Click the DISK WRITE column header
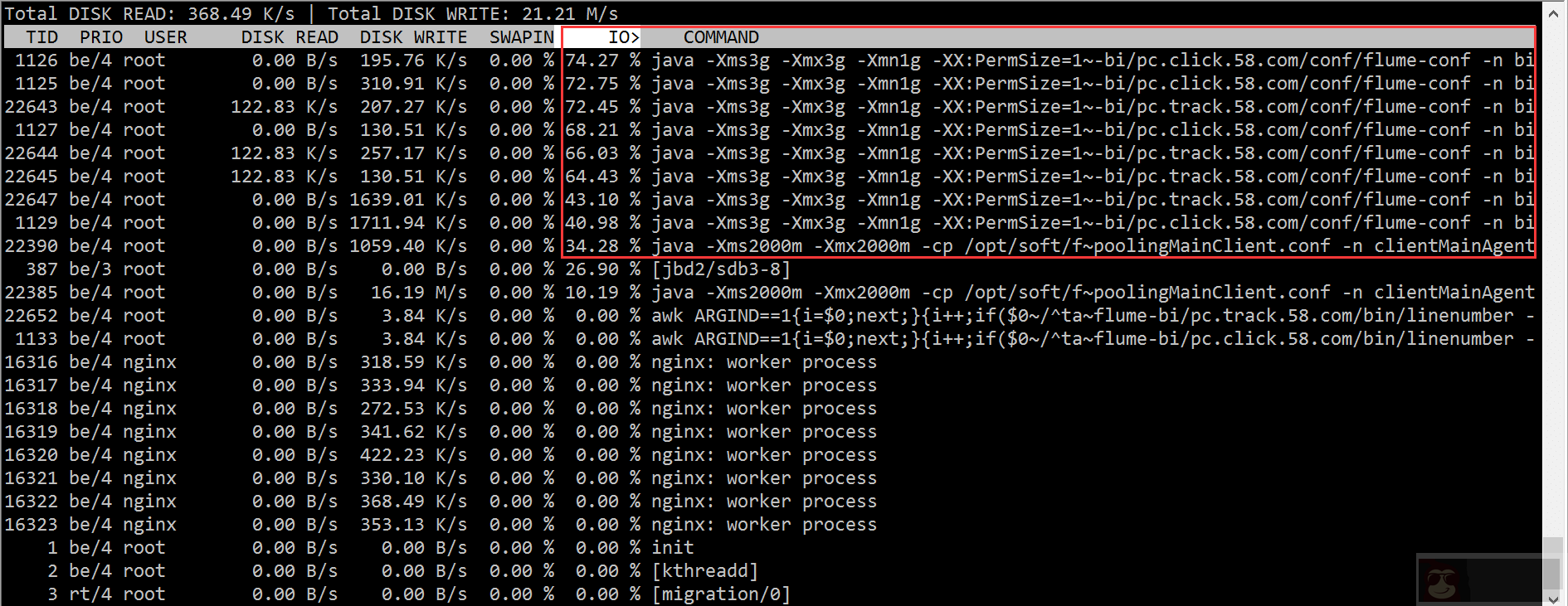The image size is (1568, 606). tap(413, 37)
